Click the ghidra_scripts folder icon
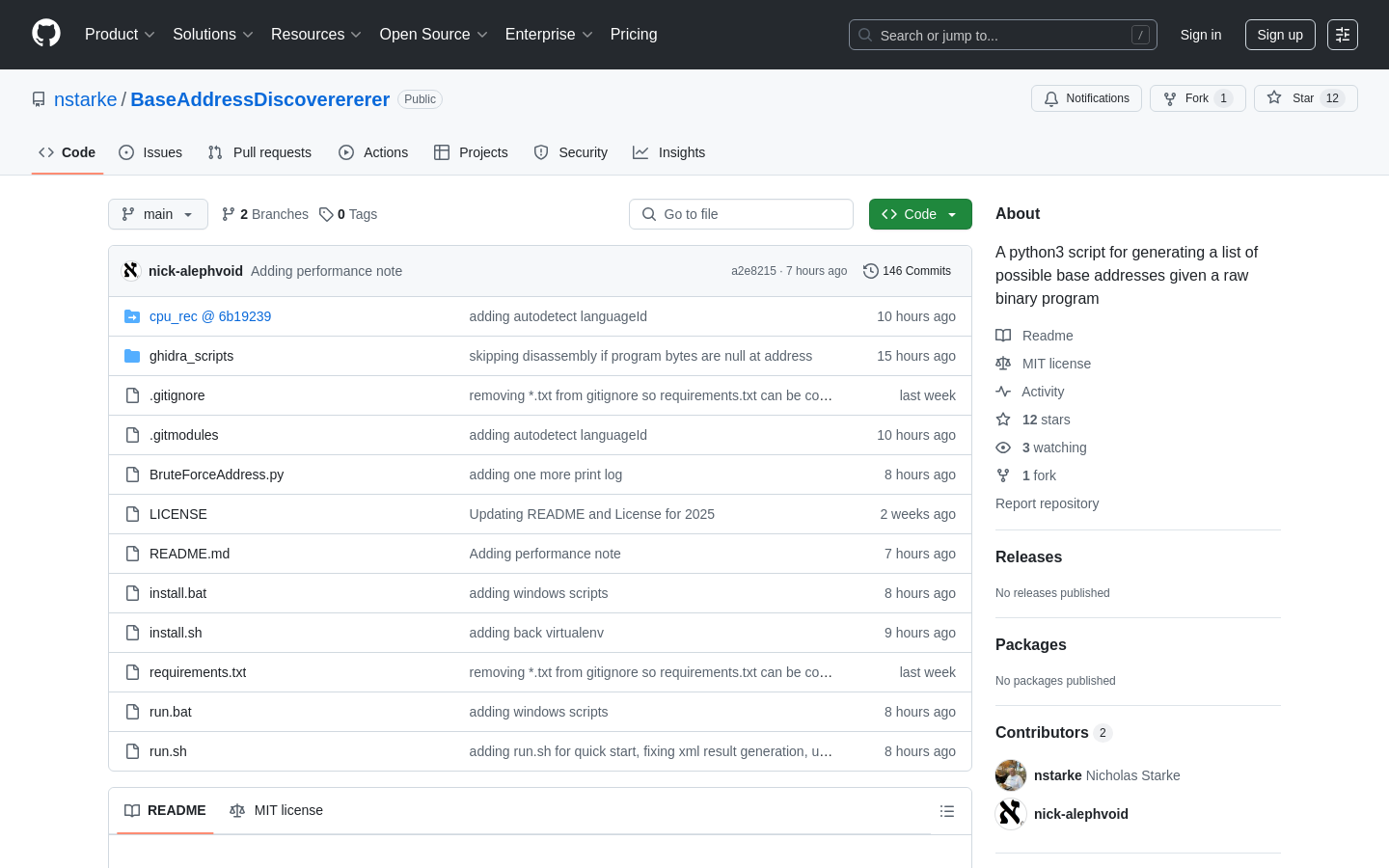This screenshot has height=868, width=1389. (132, 356)
